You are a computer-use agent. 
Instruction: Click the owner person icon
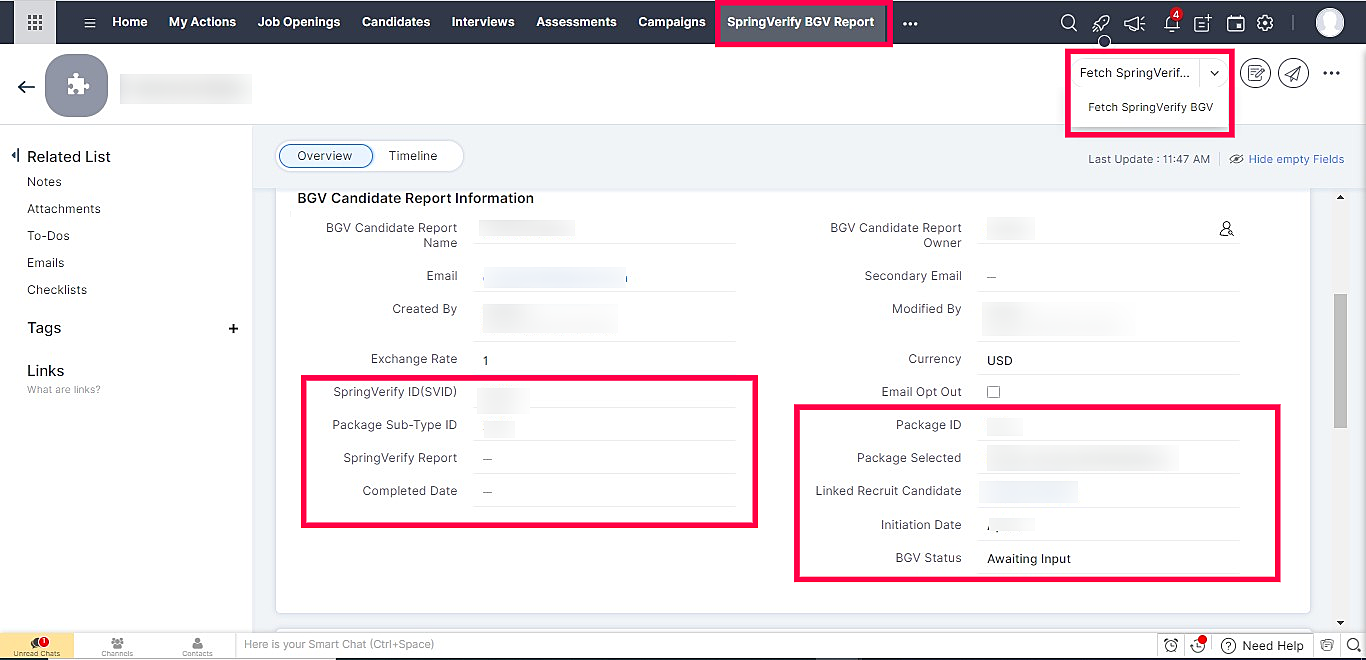(x=1226, y=229)
